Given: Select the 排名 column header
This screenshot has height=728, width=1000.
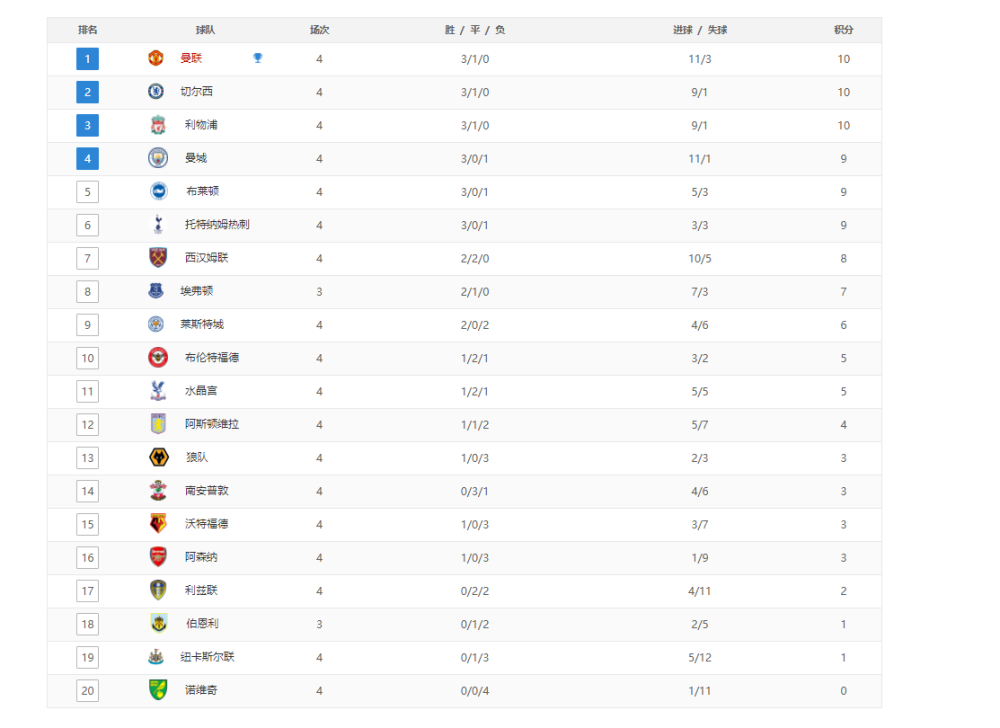Looking at the screenshot, I should (87, 30).
